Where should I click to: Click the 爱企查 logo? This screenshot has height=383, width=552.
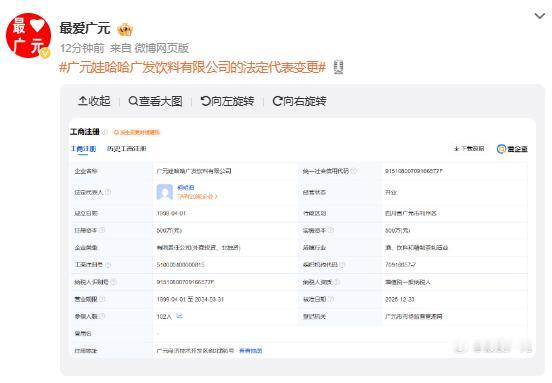(x=512, y=149)
